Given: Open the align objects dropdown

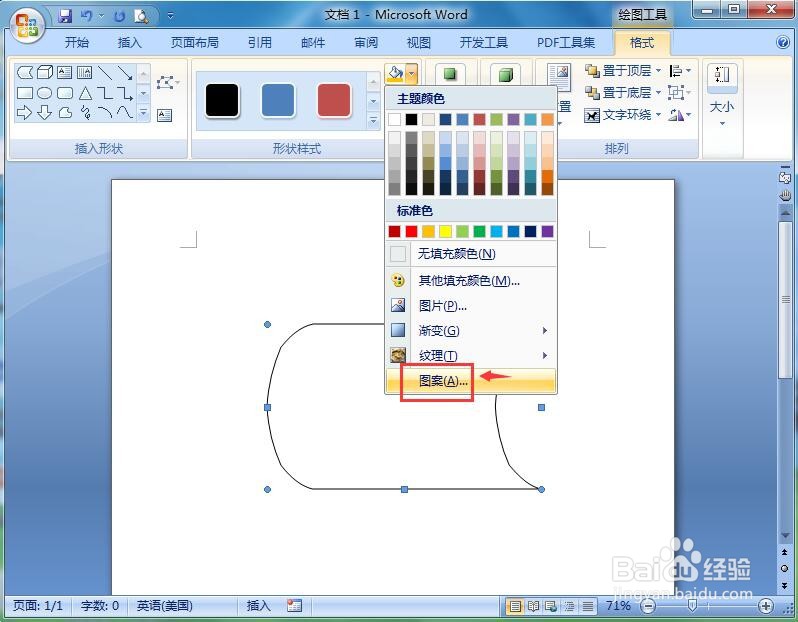Looking at the screenshot, I should pos(680,70).
